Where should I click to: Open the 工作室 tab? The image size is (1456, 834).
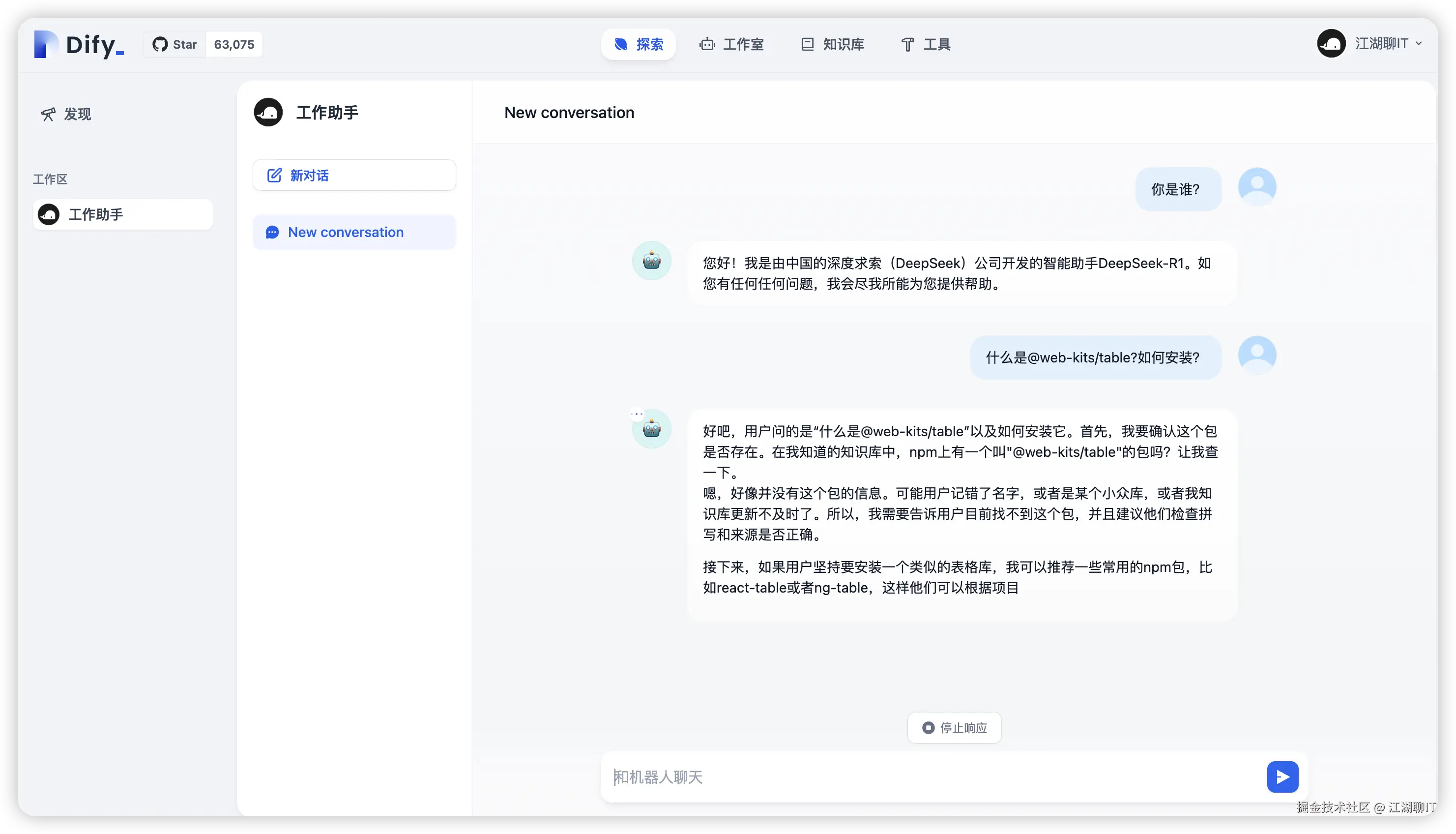pyautogui.click(x=731, y=44)
